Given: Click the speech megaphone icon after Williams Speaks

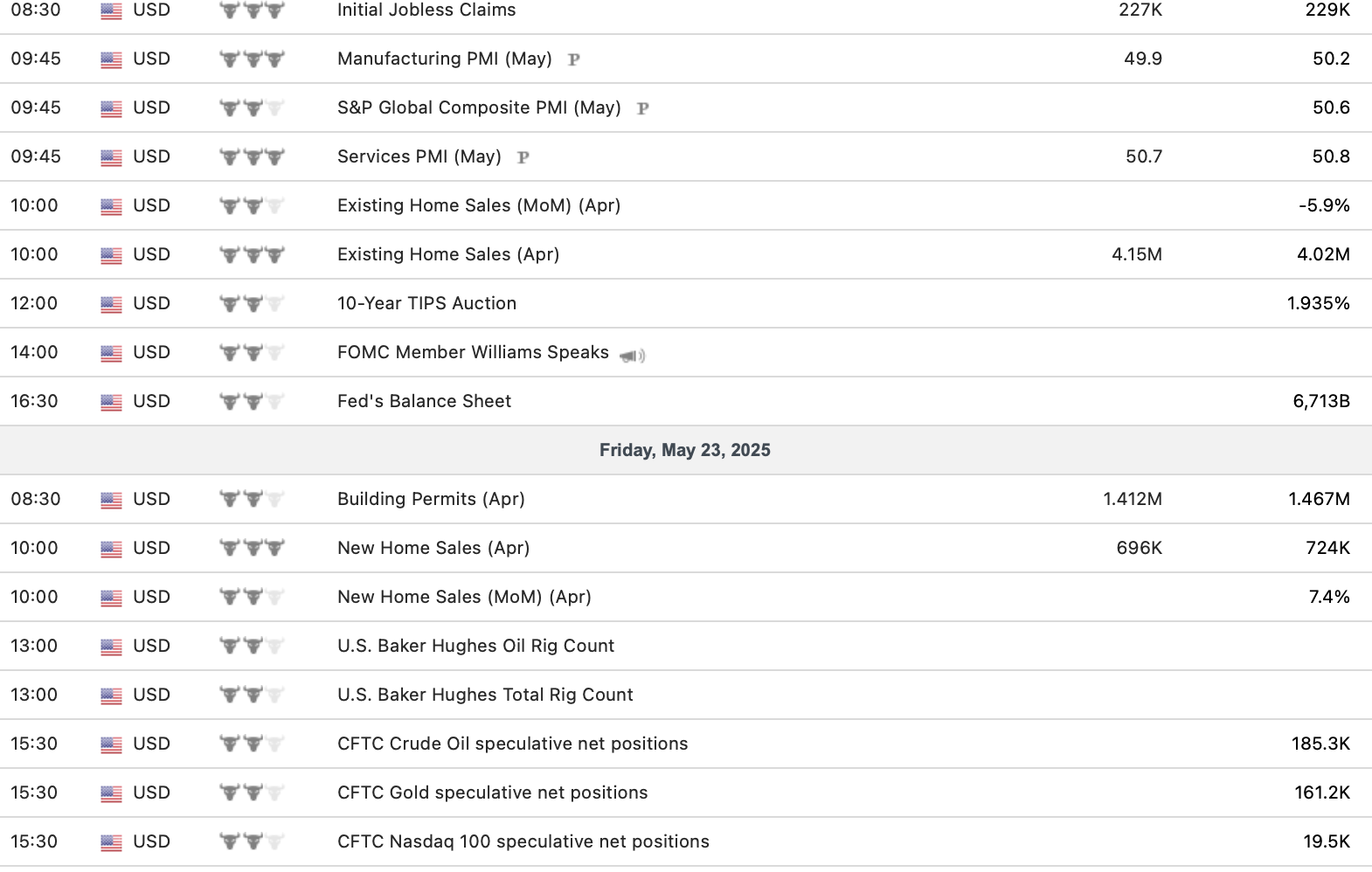Looking at the screenshot, I should pos(632,355).
